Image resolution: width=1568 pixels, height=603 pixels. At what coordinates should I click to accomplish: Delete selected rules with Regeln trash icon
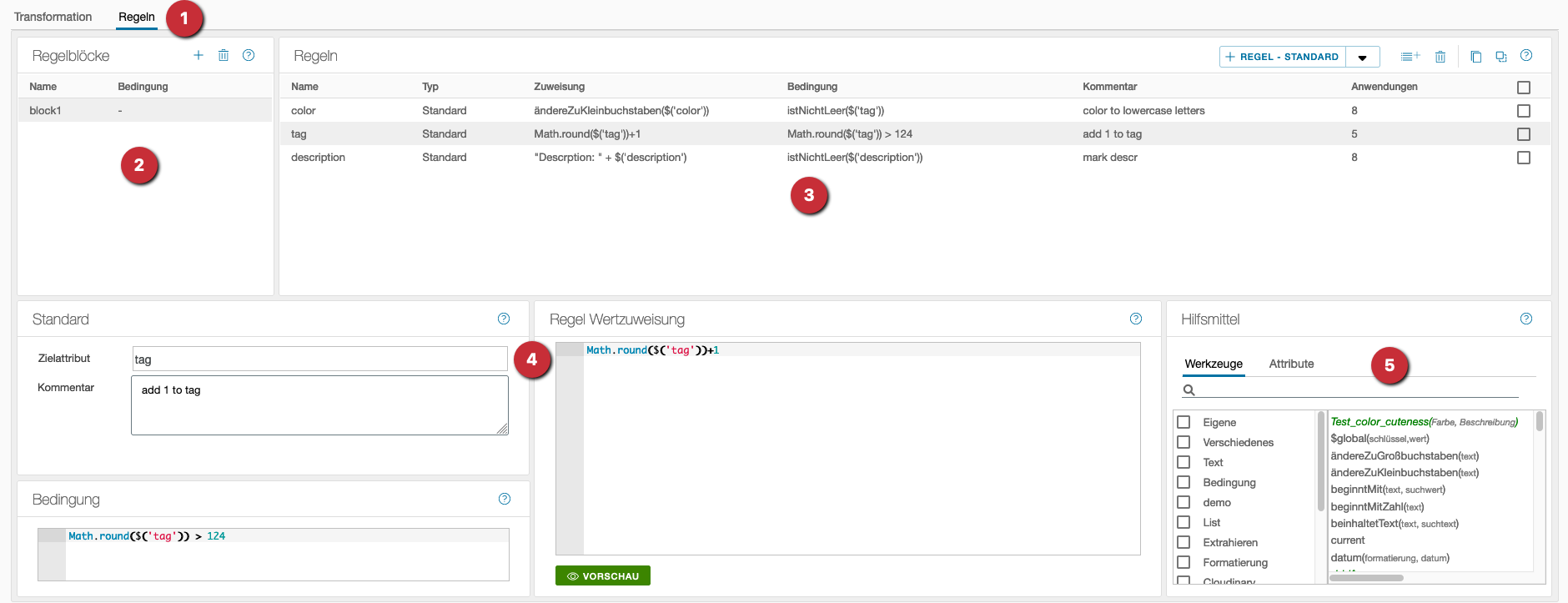point(1440,57)
